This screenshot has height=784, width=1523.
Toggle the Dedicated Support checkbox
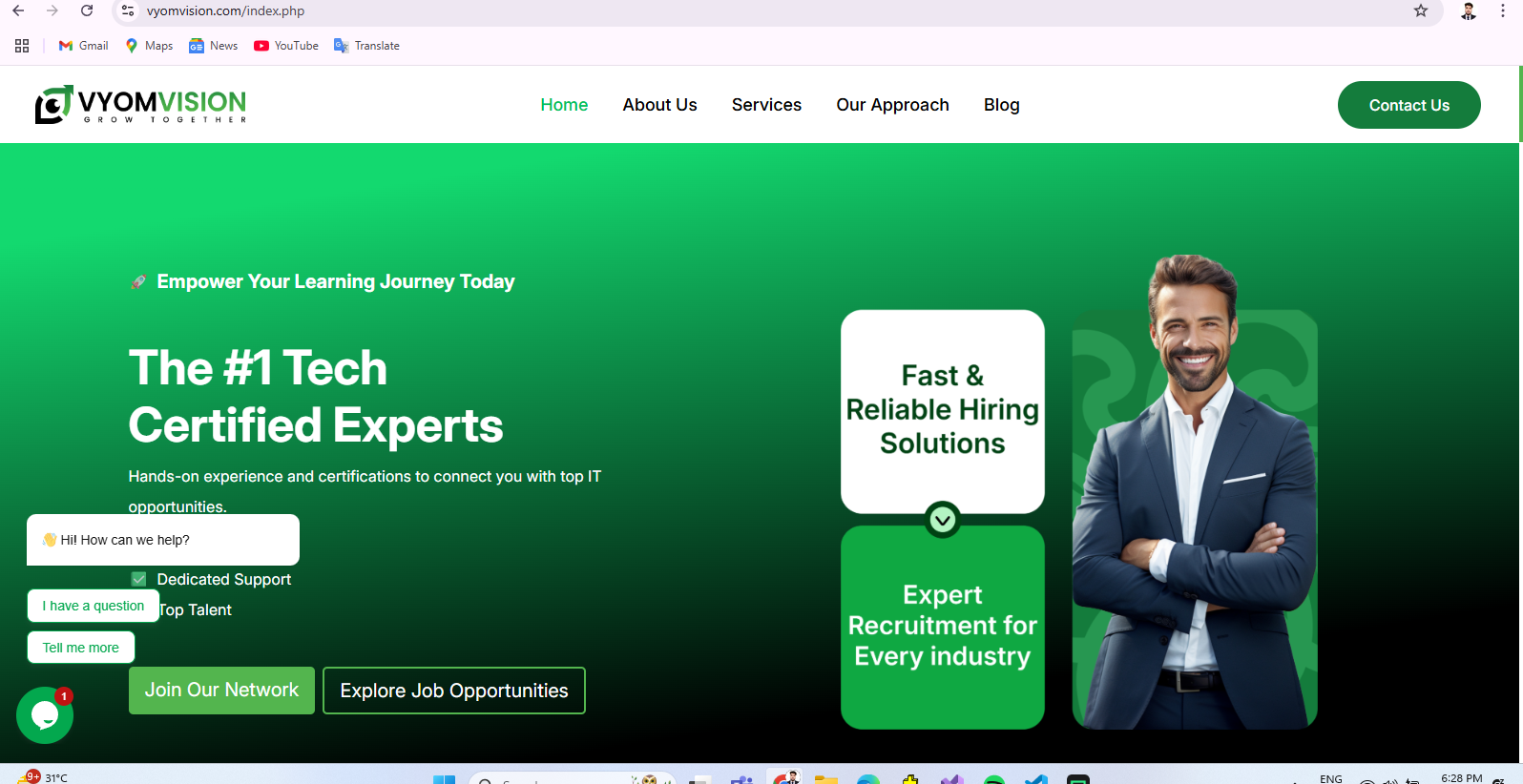click(x=139, y=579)
